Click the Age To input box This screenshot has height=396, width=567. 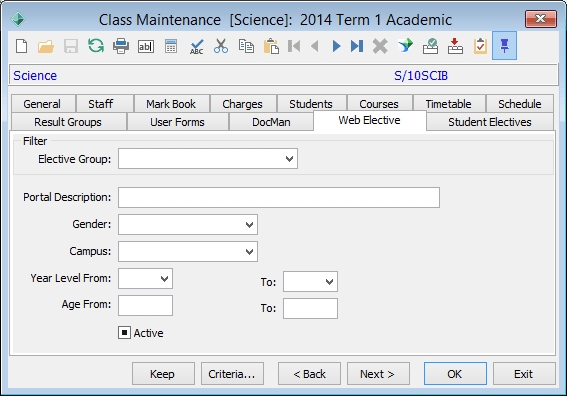pos(310,308)
